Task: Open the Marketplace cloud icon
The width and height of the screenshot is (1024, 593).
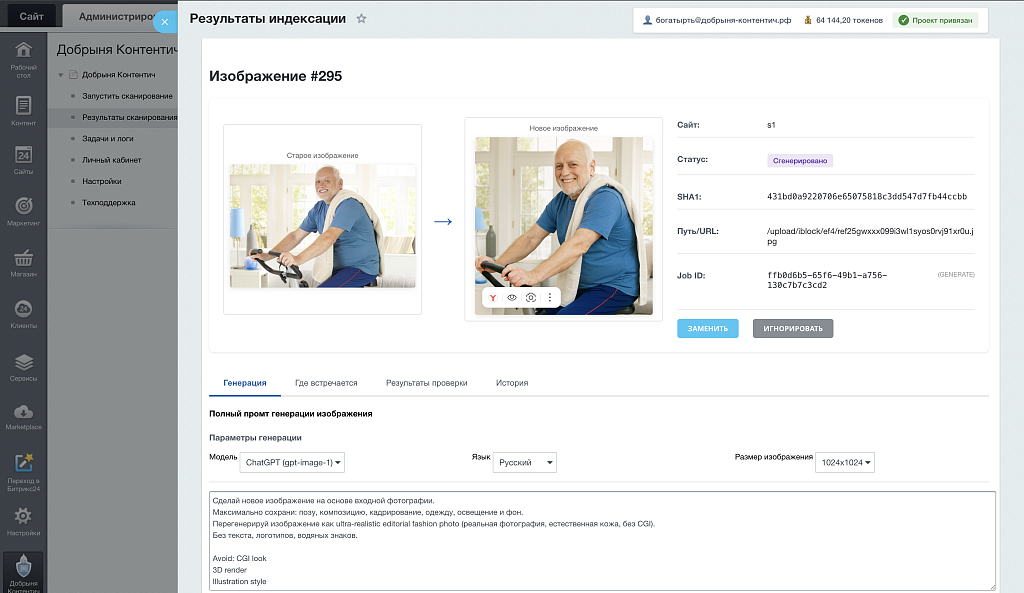Action: coord(24,416)
